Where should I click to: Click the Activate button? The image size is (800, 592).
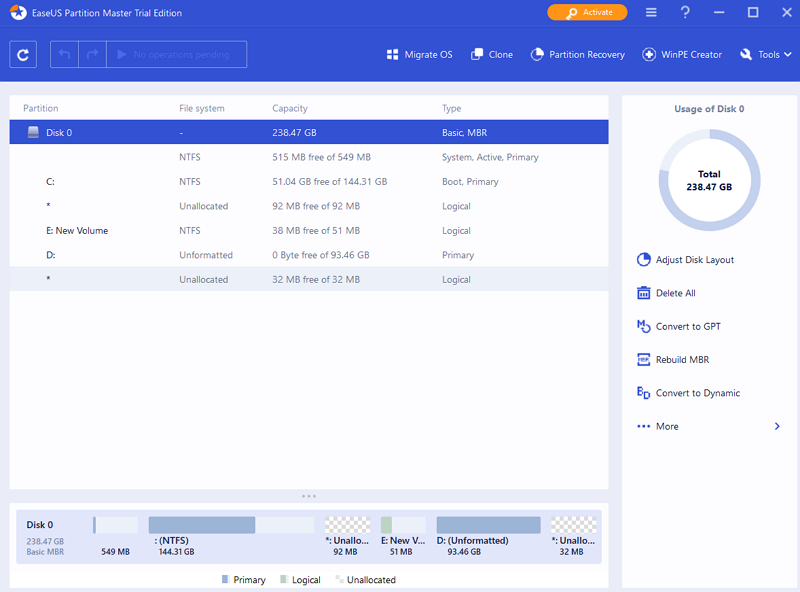(588, 13)
